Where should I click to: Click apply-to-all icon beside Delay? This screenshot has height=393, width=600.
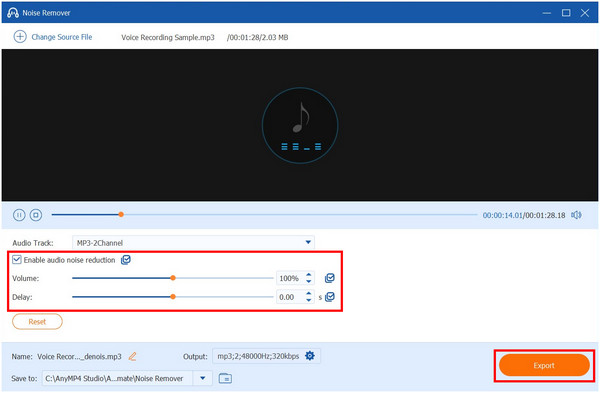[330, 297]
